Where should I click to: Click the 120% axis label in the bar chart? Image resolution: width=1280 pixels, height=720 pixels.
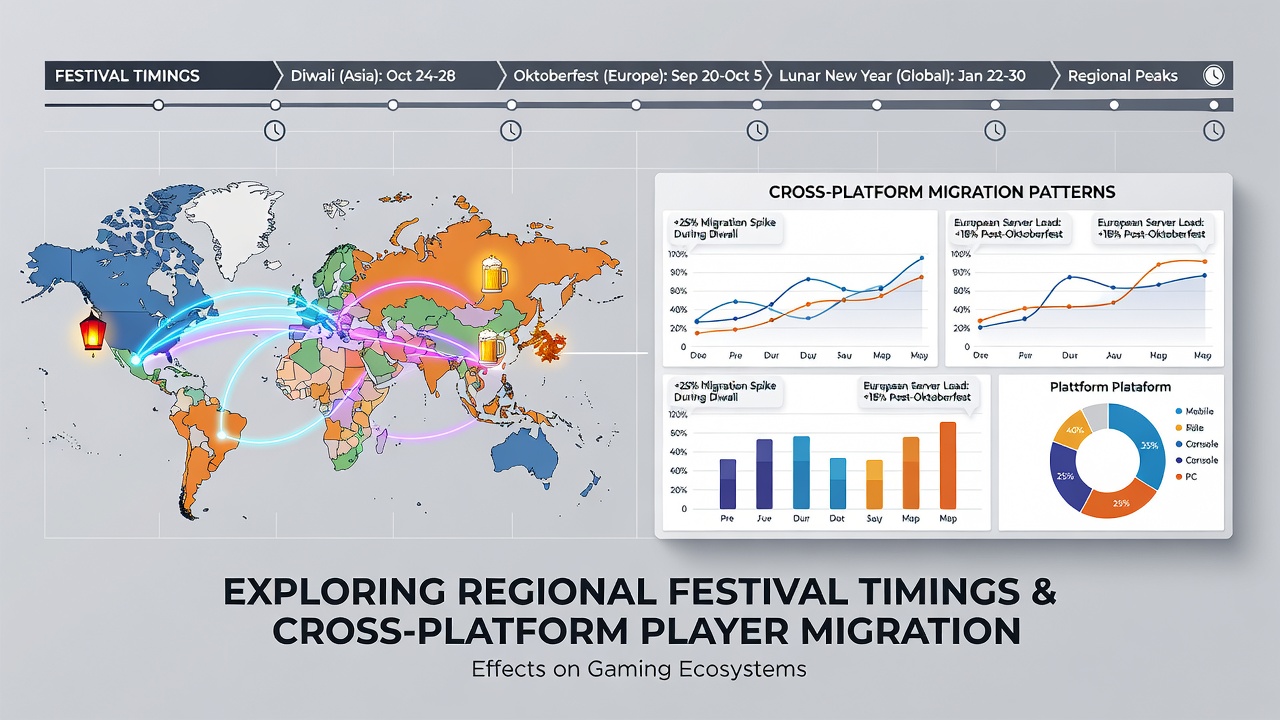[x=677, y=414]
